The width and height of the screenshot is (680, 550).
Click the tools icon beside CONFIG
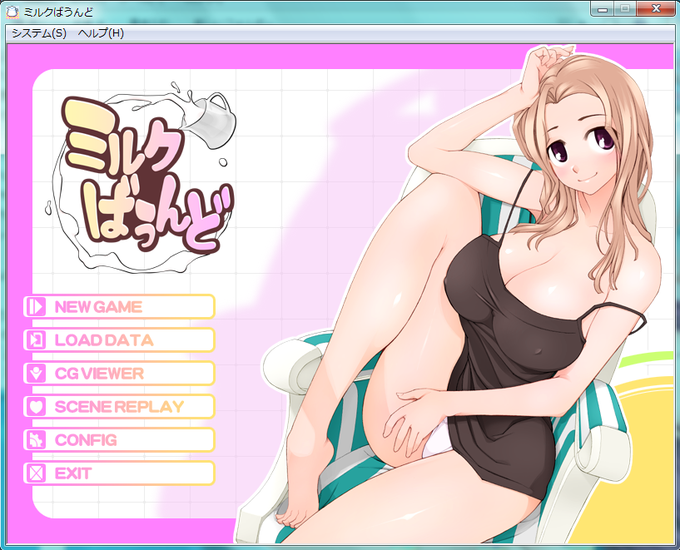click(x=36, y=440)
